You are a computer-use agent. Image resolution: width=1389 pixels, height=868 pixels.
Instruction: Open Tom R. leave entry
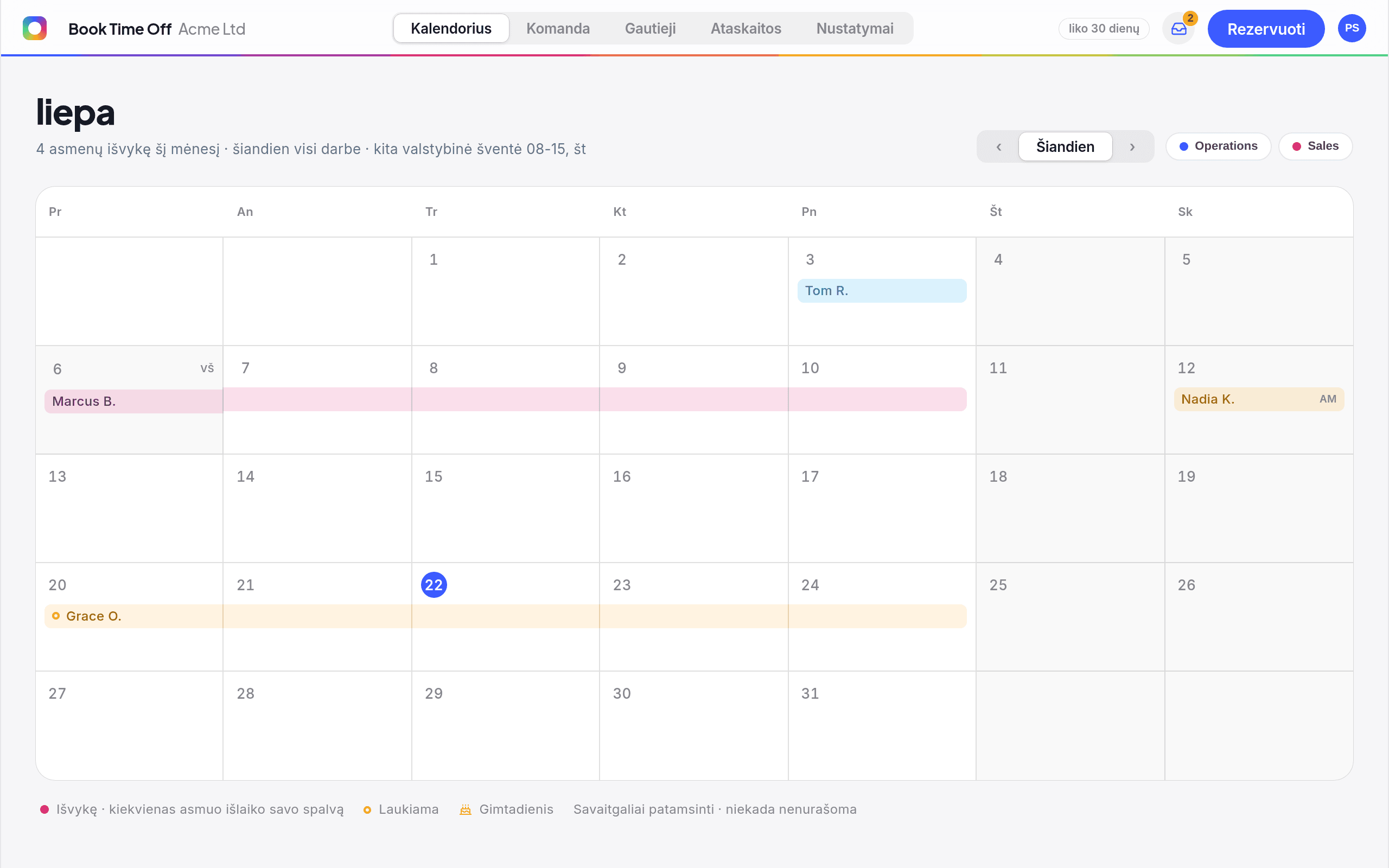[x=882, y=291]
